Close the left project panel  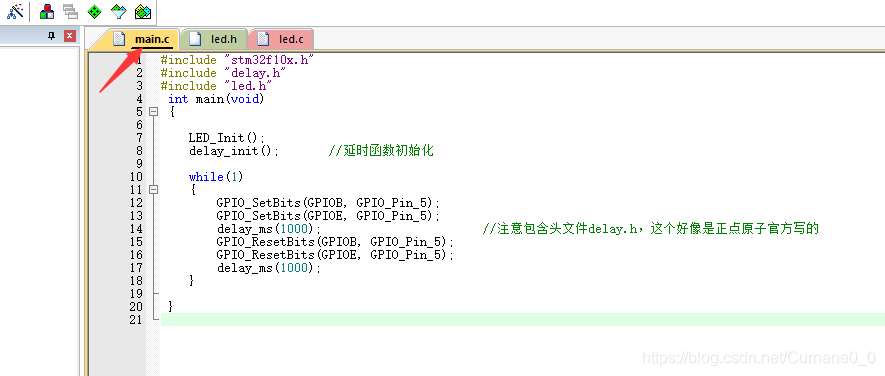coord(69,36)
